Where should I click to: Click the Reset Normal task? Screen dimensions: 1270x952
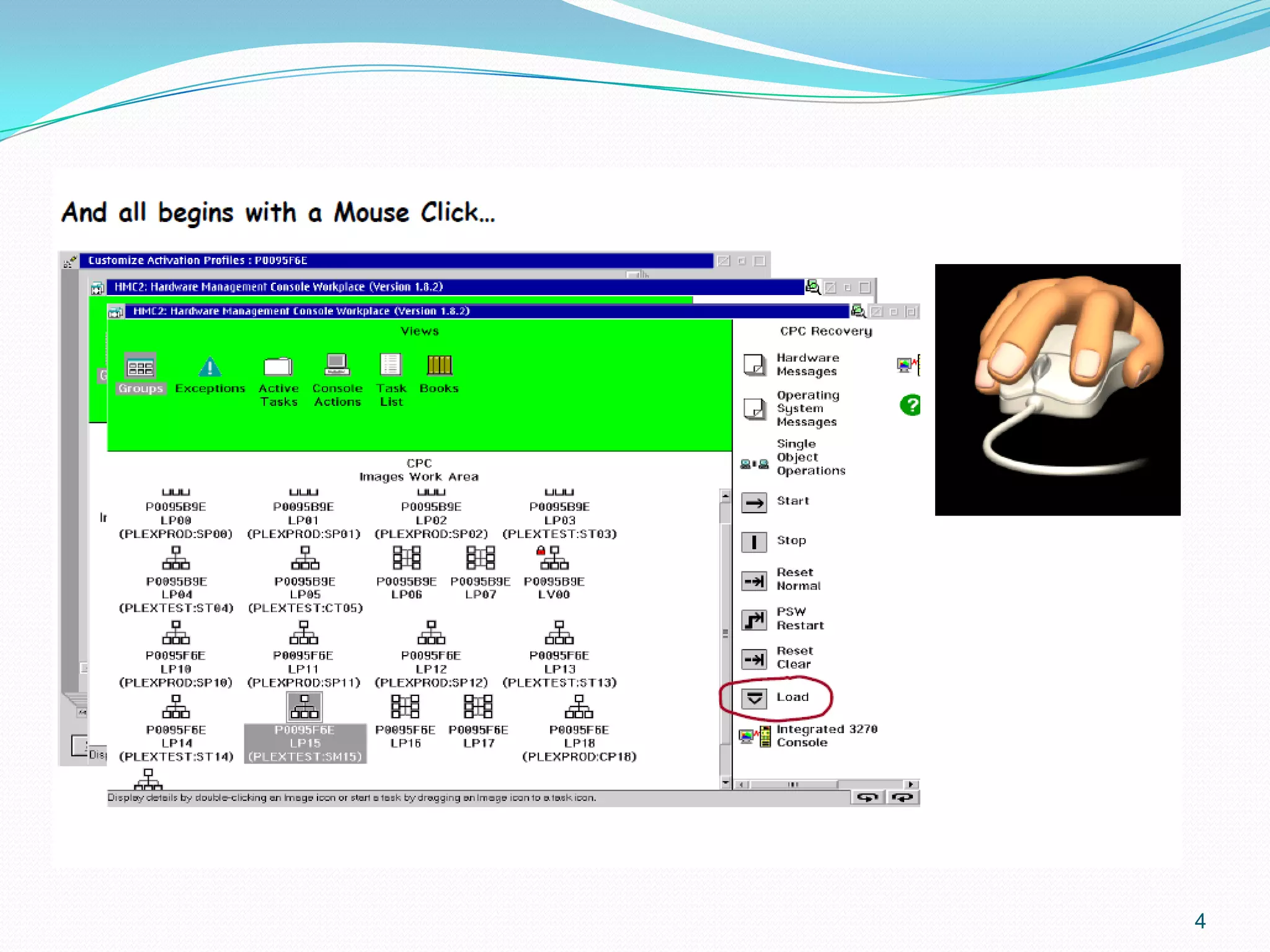click(x=755, y=581)
